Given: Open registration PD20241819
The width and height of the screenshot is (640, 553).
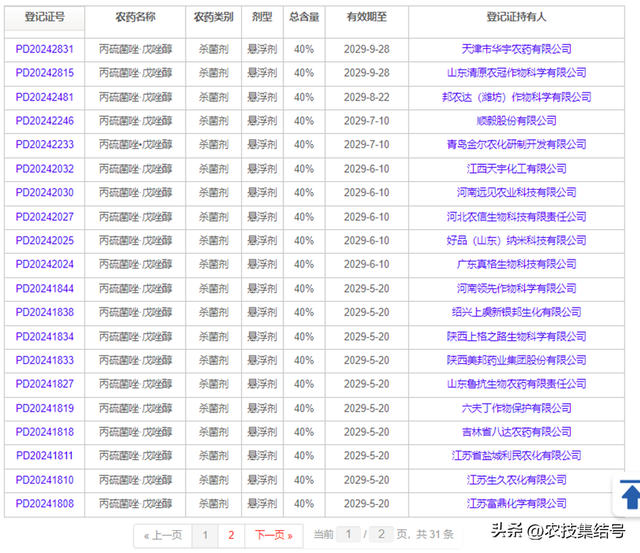Looking at the screenshot, I should [x=44, y=408].
